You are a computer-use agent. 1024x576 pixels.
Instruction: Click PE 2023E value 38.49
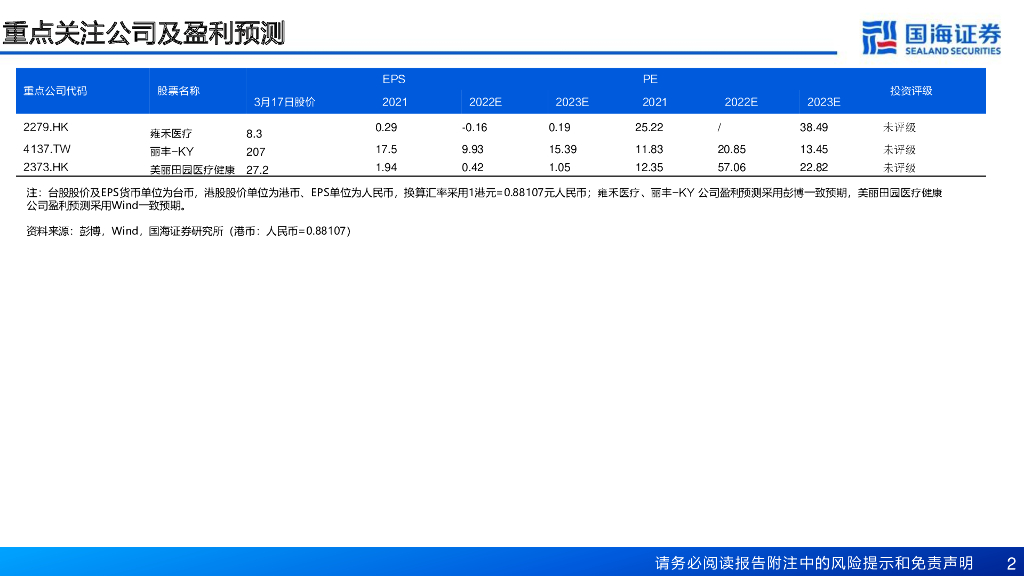click(814, 127)
